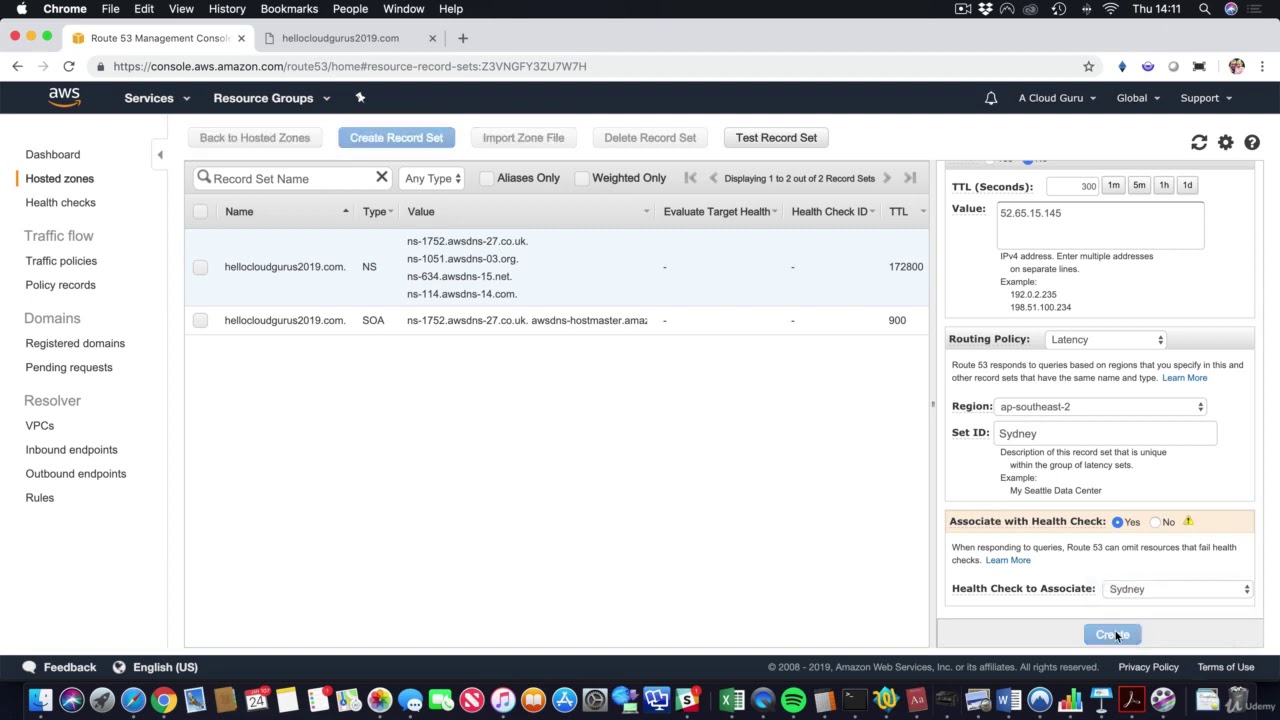Click the Create button in record panel

1112,635
